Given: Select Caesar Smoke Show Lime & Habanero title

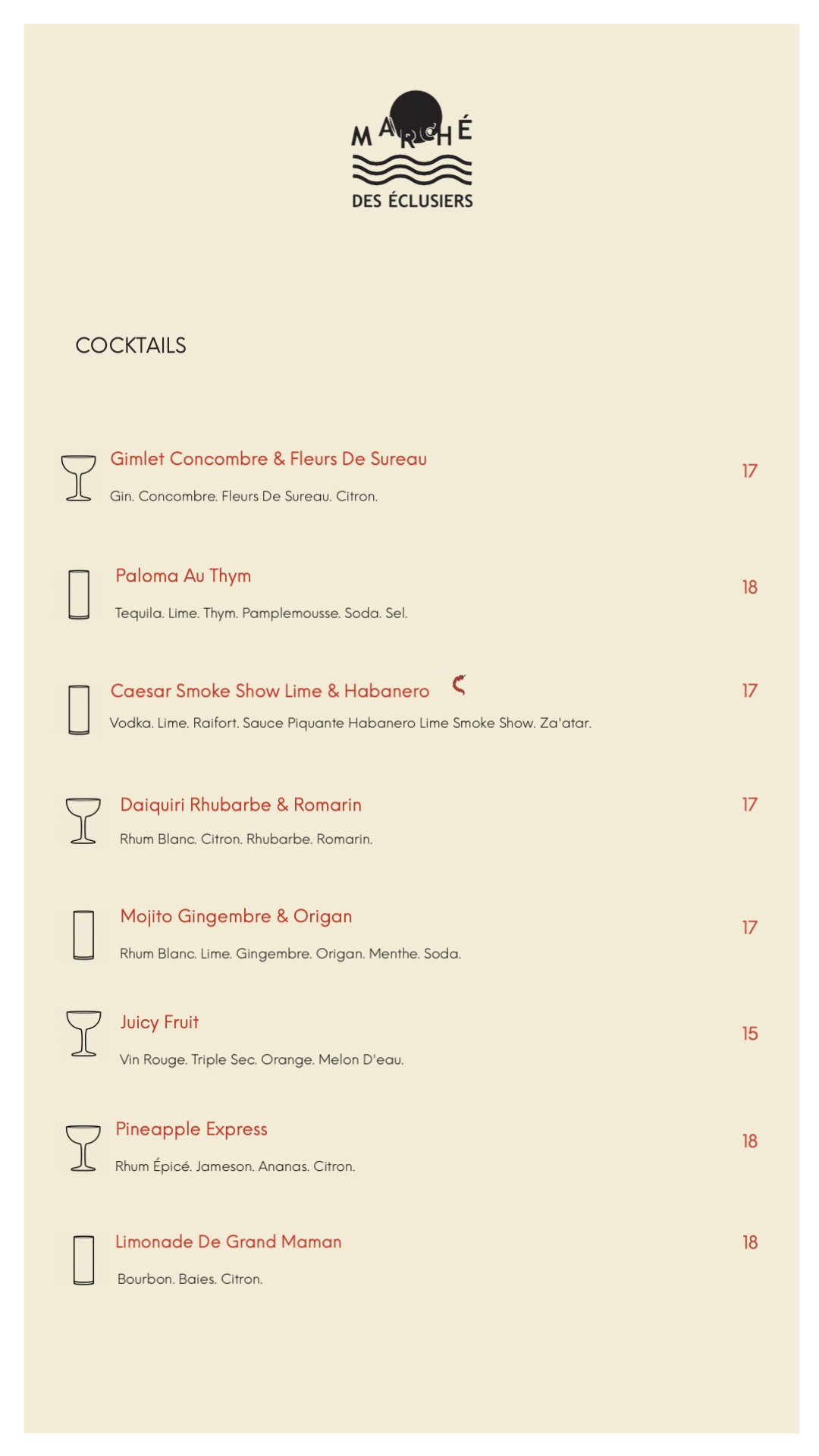Looking at the screenshot, I should tap(270, 691).
